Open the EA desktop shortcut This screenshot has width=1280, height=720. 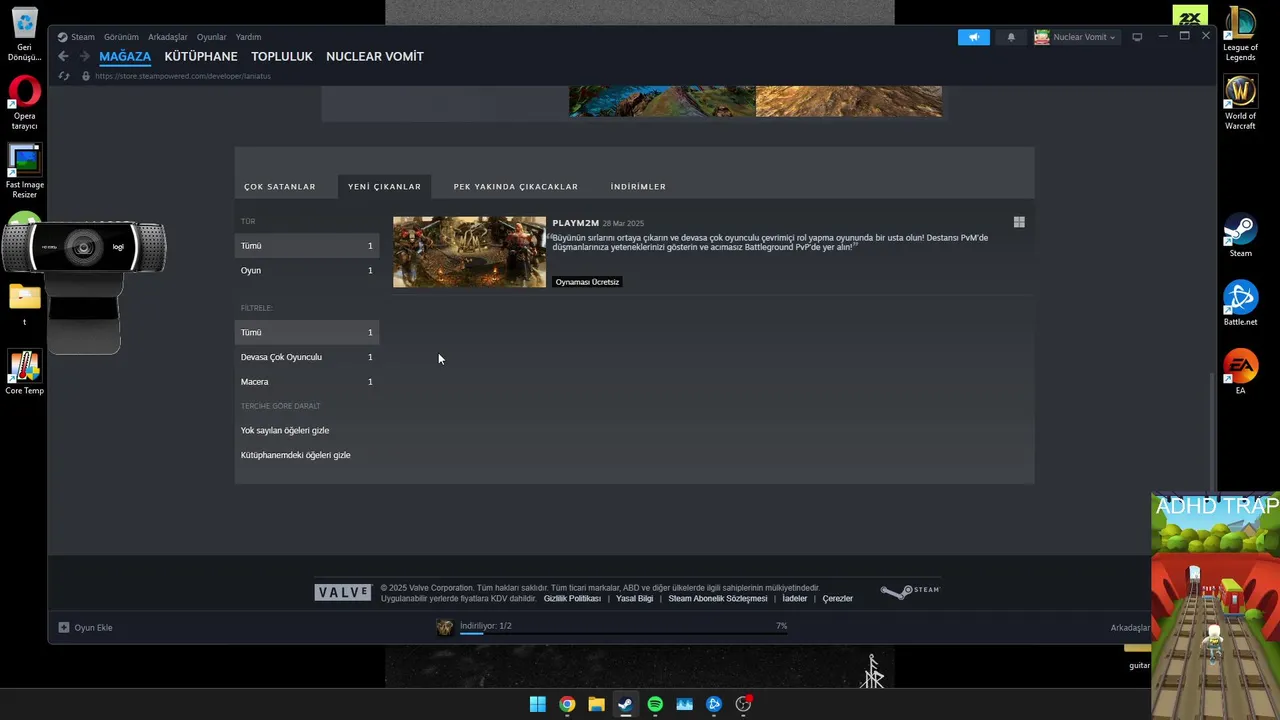tap(1241, 371)
